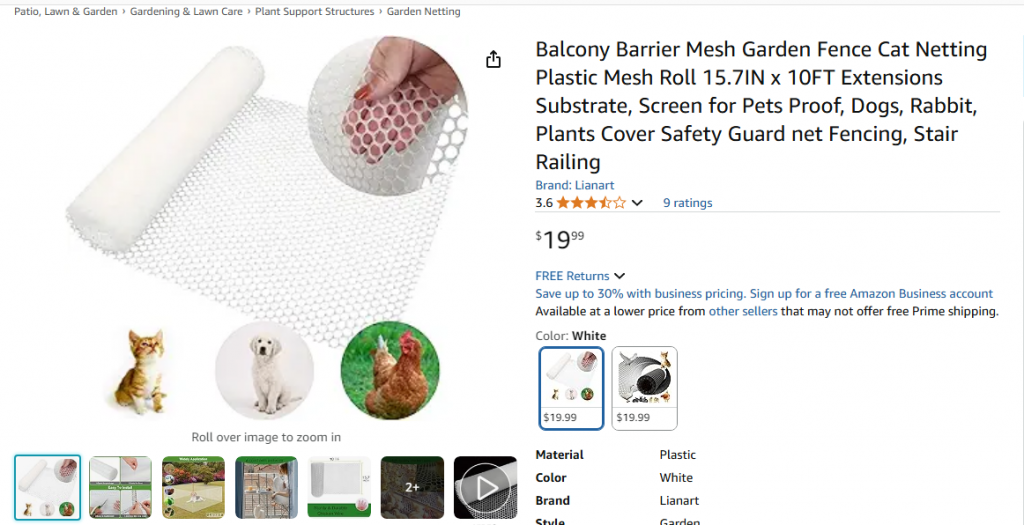Expand the star ratings breakdown arrow
This screenshot has width=1024, height=525.
[637, 203]
